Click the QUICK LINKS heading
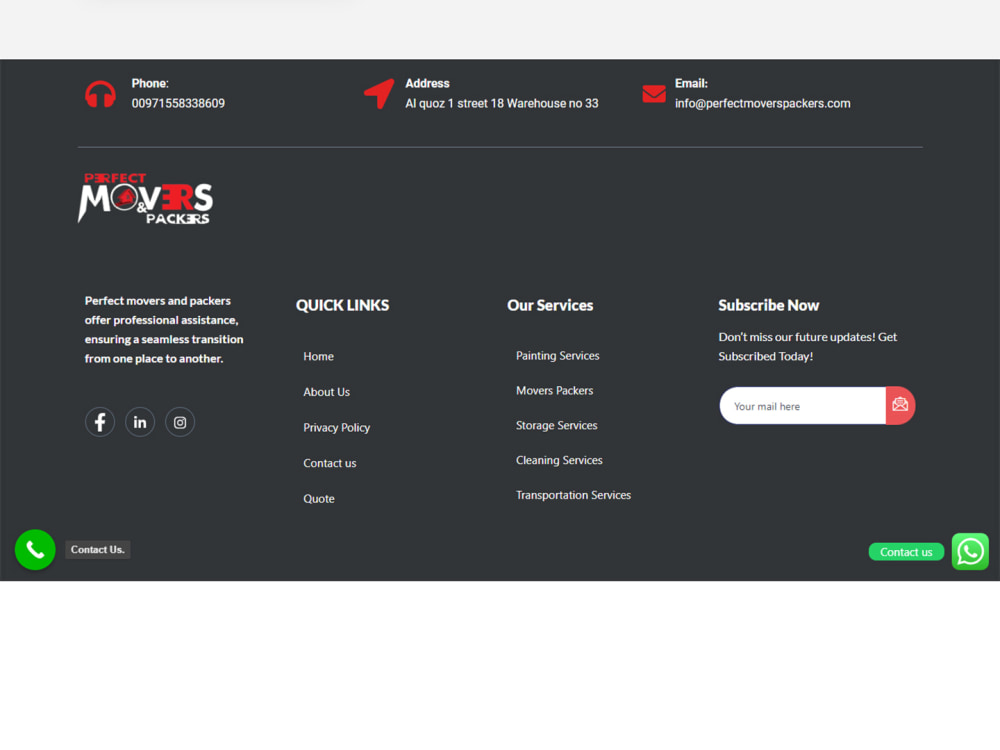This screenshot has width=1000, height=750. 342,305
